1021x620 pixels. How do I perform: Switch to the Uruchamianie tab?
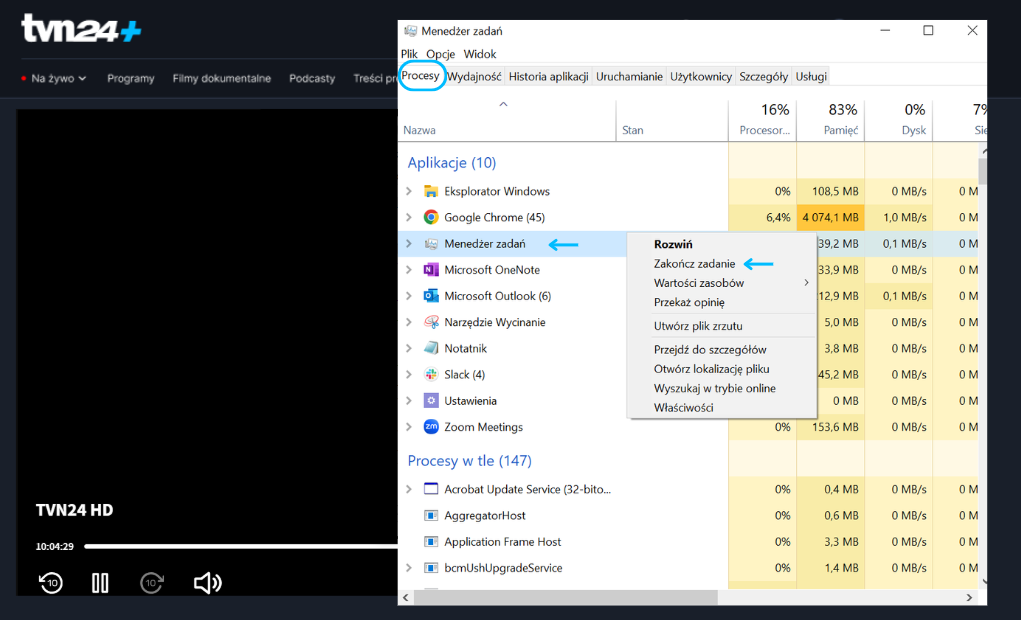click(629, 76)
